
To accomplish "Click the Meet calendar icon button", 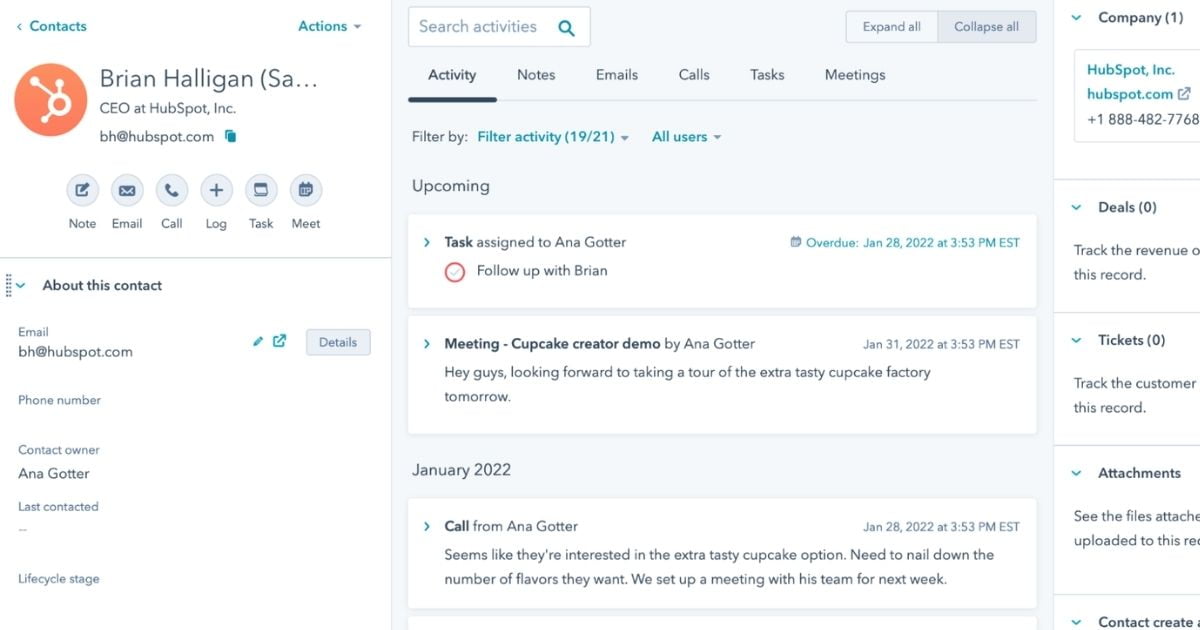I will click(306, 190).
